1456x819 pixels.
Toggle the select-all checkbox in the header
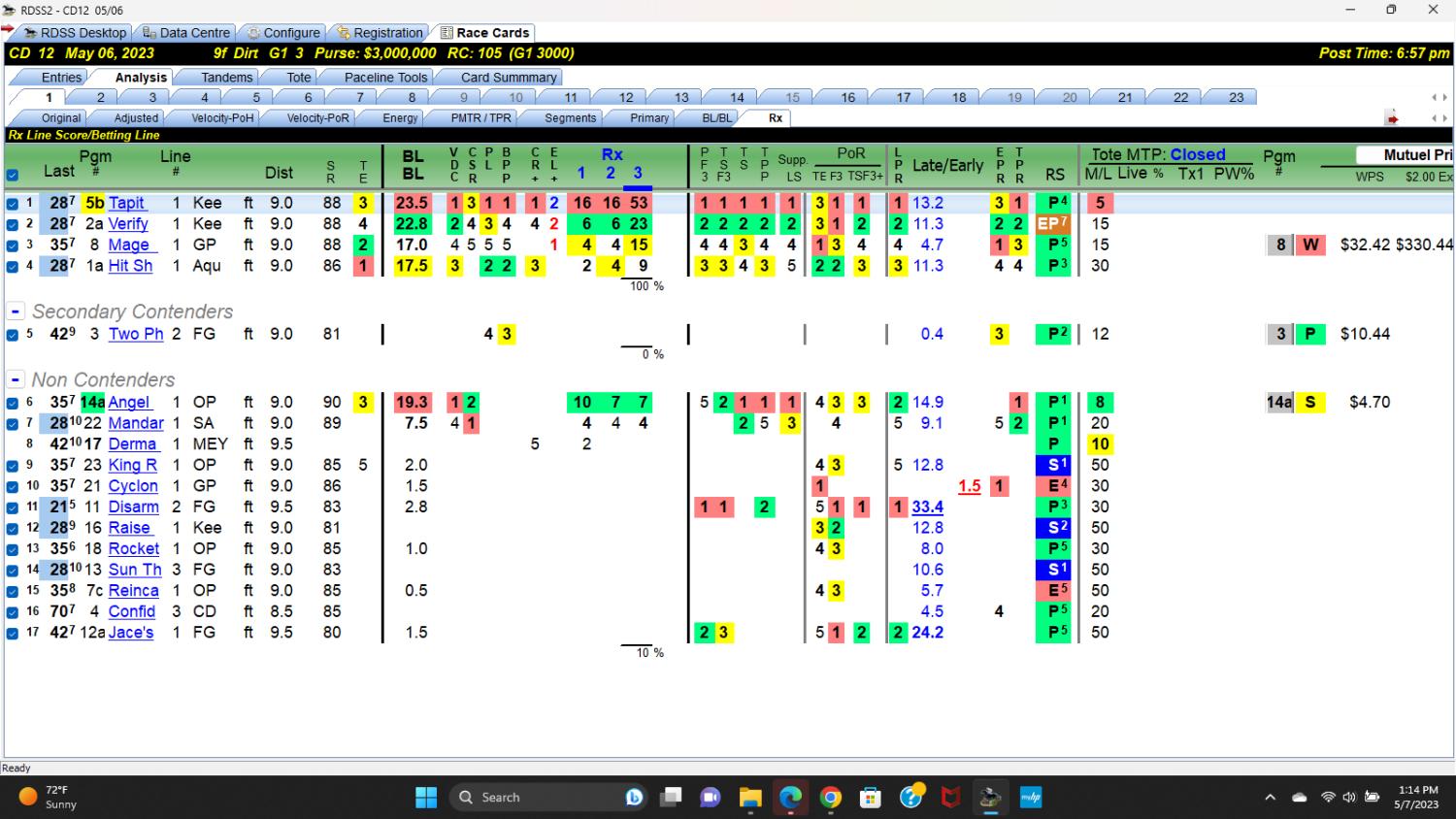coord(13,176)
